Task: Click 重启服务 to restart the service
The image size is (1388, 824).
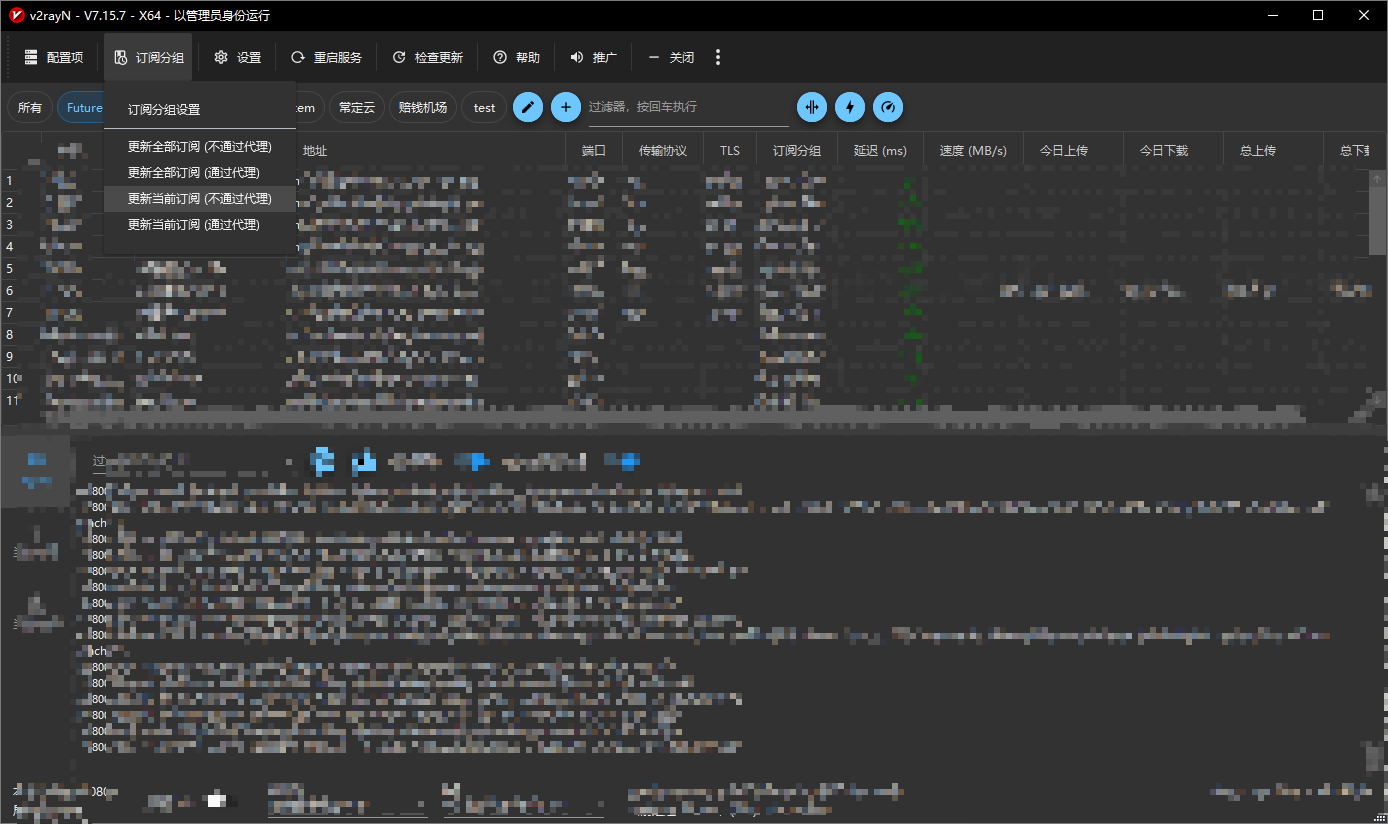Action: click(326, 57)
